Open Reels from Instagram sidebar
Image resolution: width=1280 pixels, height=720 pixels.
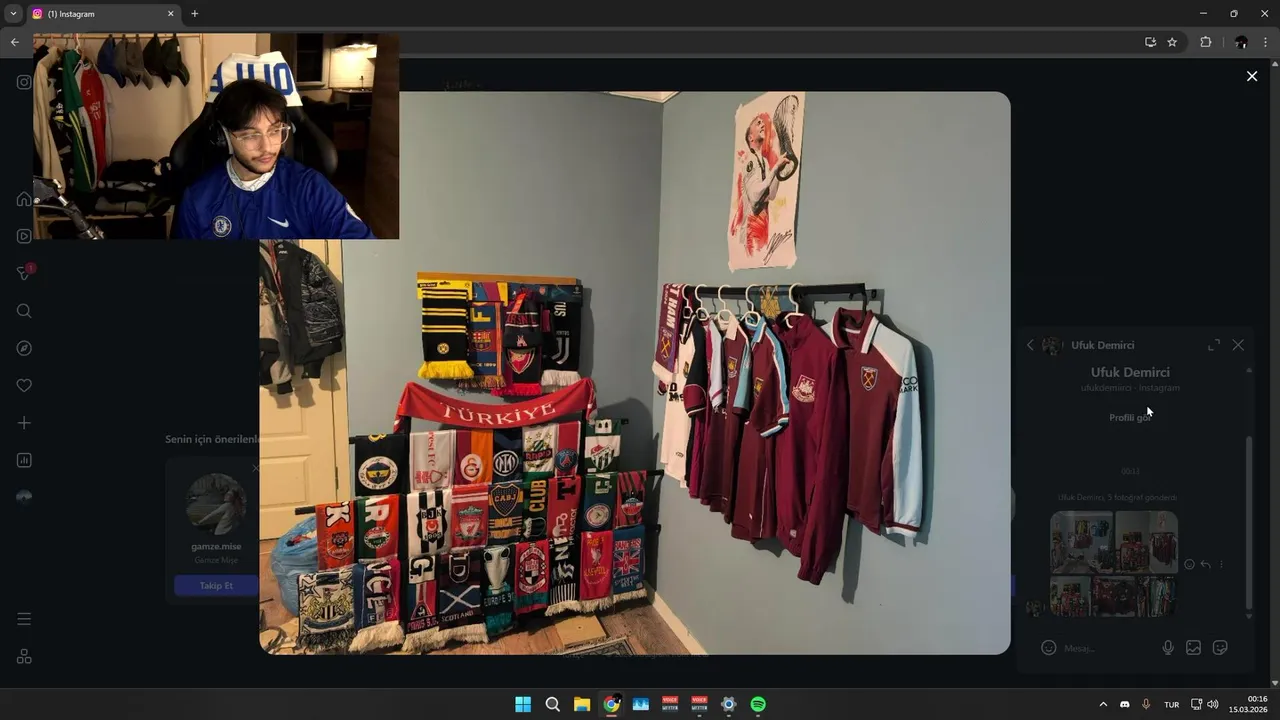[24, 236]
